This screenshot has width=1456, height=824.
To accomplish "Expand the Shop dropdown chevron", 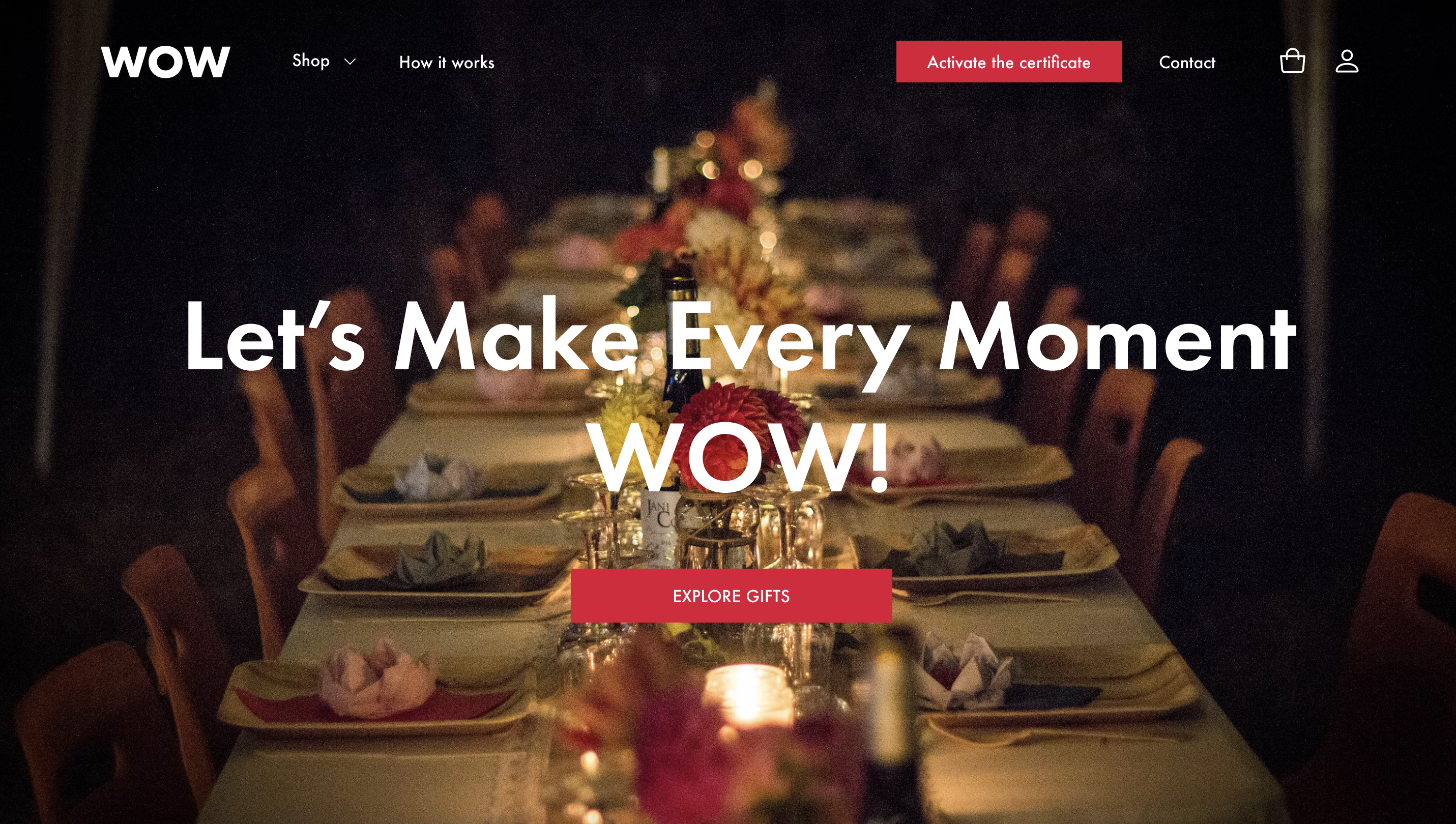I will (x=351, y=62).
